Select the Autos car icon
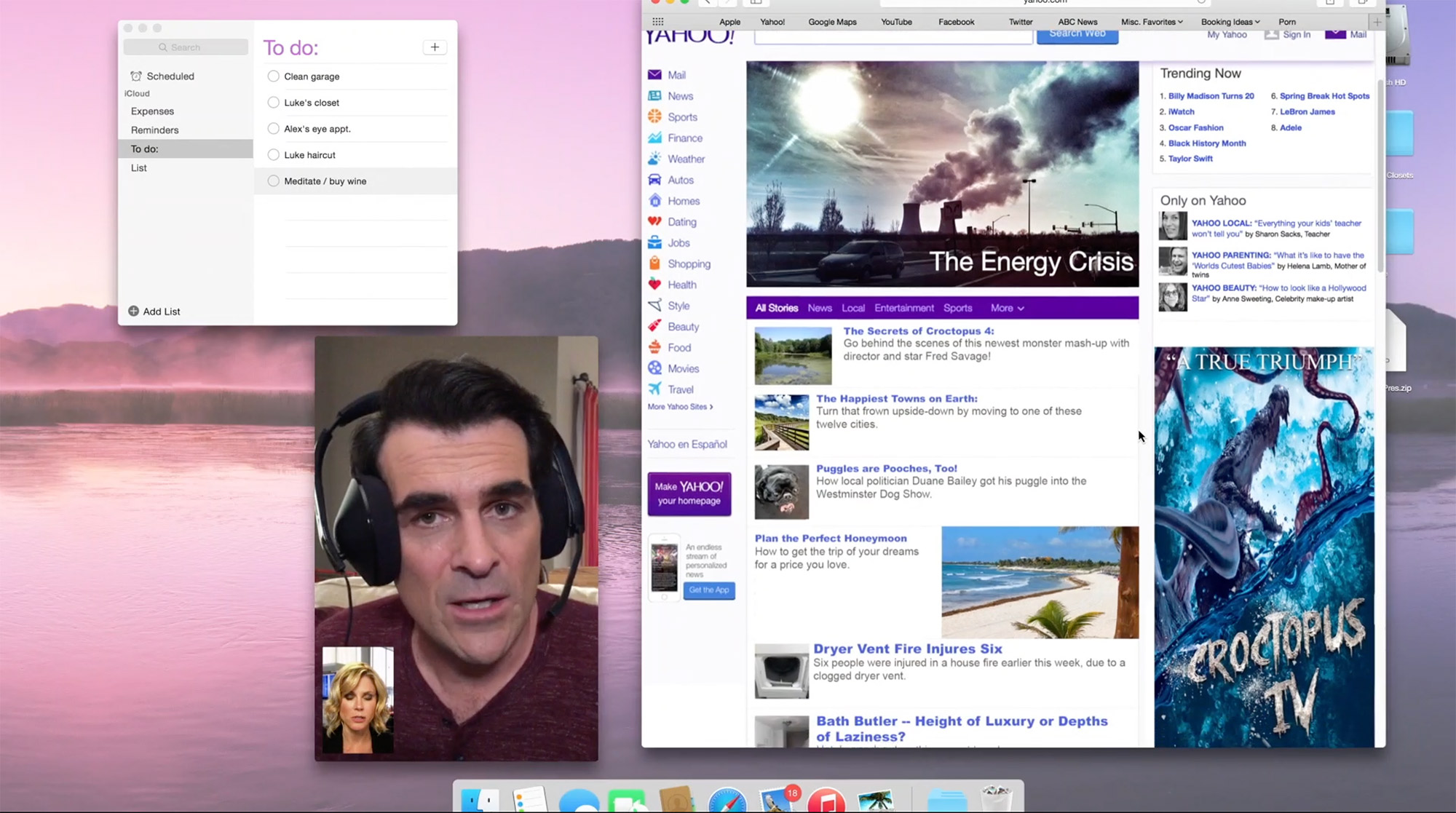 tap(654, 180)
